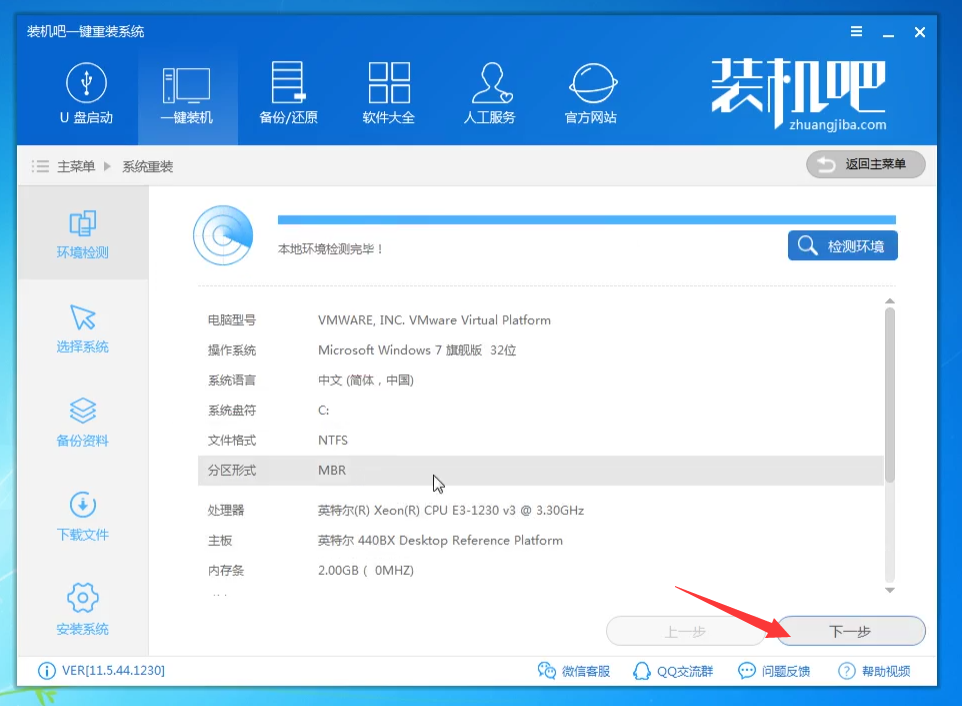Go to the 安装系统 sidebar step
The width and height of the screenshot is (962, 706).
83,611
